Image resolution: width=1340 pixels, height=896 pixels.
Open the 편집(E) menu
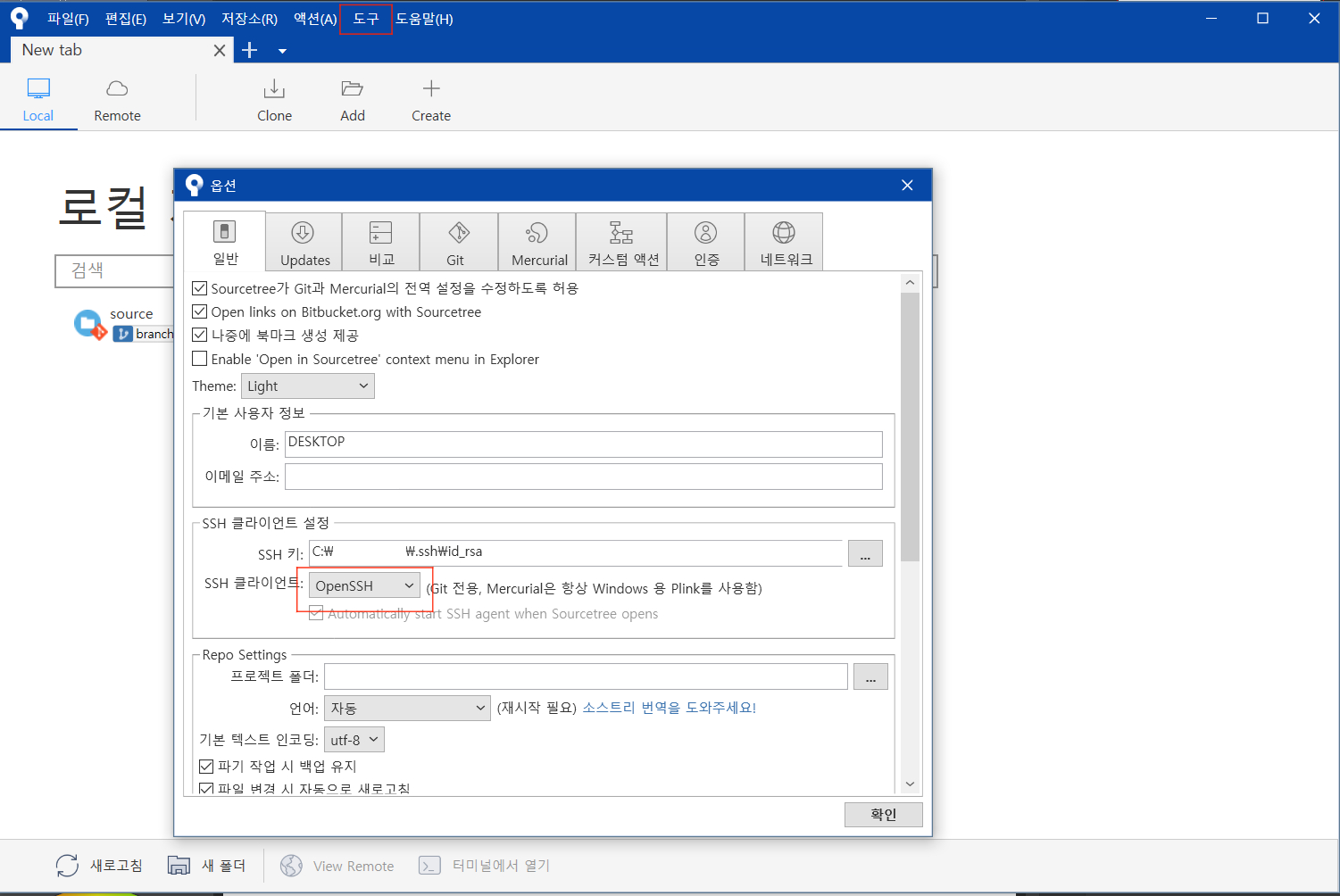(126, 19)
